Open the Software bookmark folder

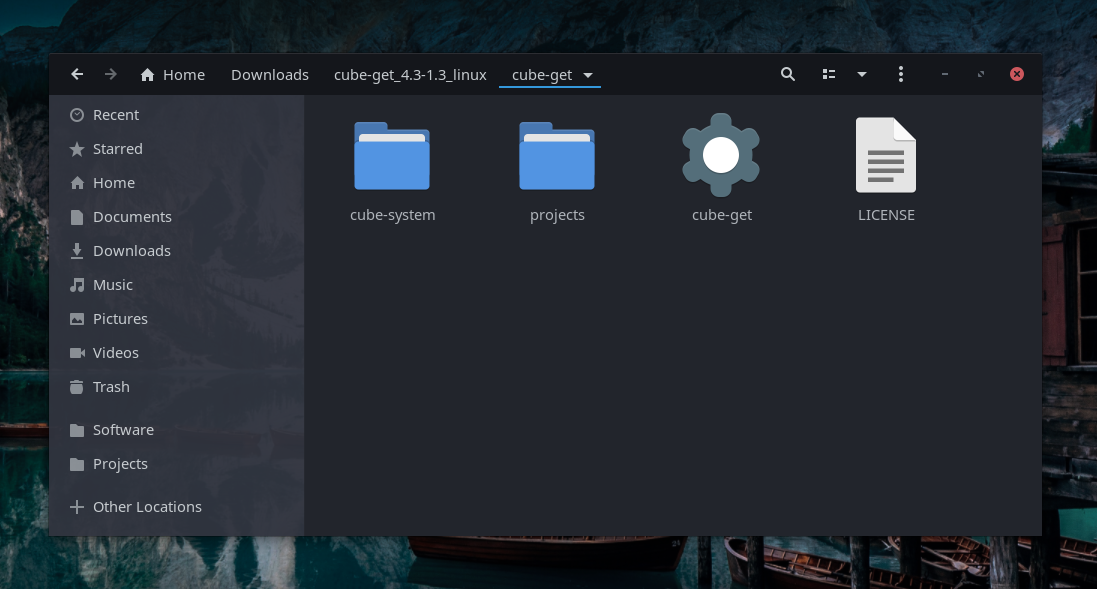click(x=123, y=430)
